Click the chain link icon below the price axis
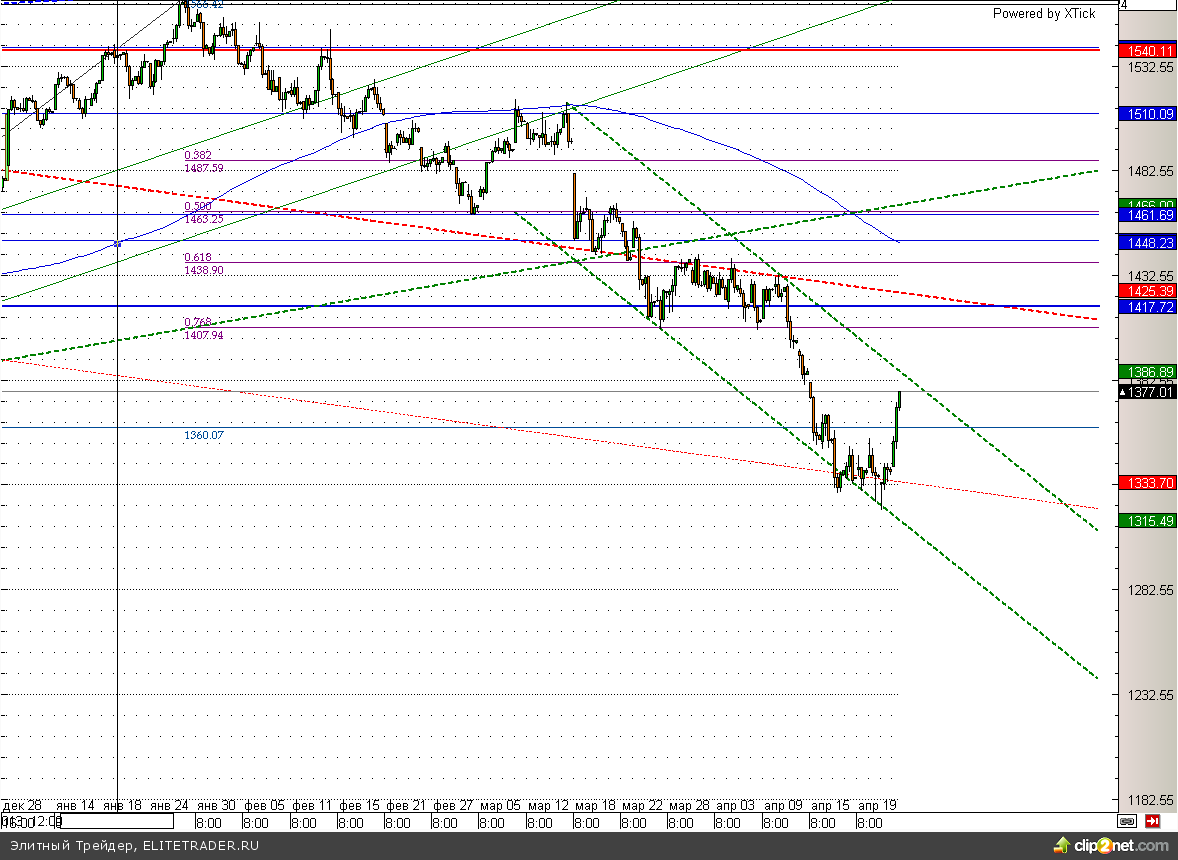 coord(1127,821)
